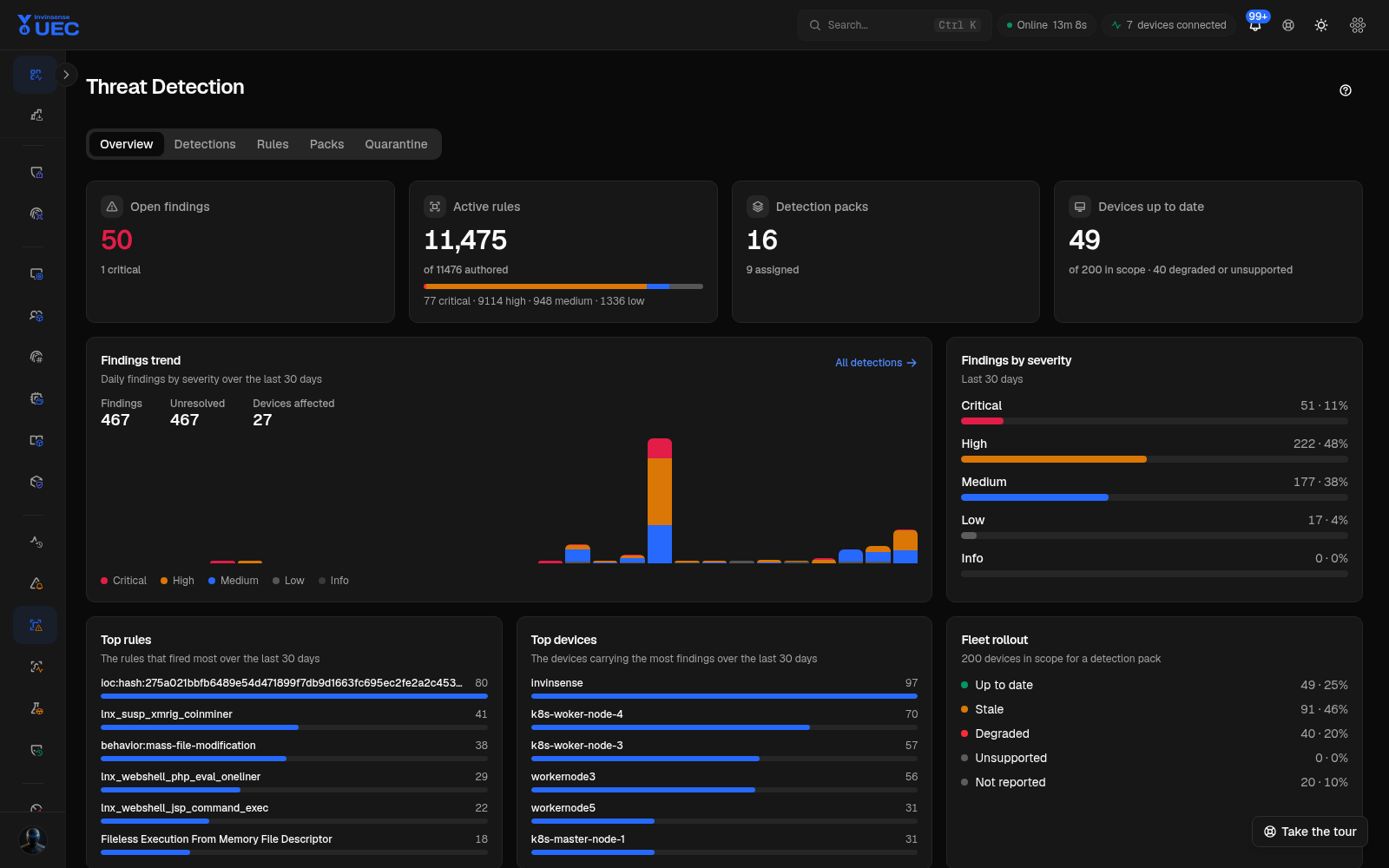Click the Online uptime status pill
The width and height of the screenshot is (1389, 868).
point(1046,25)
